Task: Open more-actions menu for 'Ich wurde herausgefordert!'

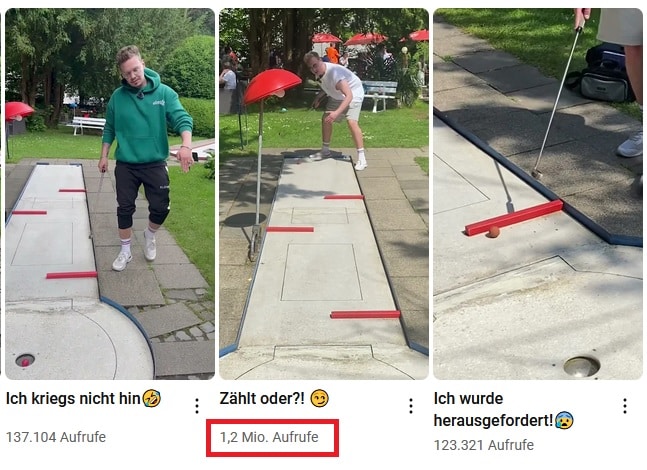Action: [625, 406]
